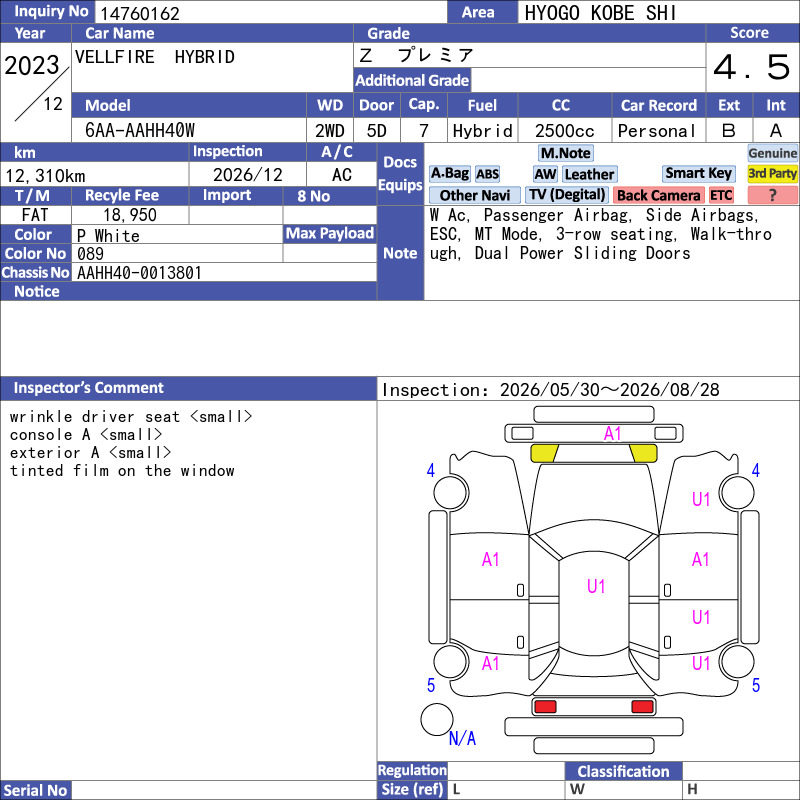Click the score value 4.5

tap(752, 67)
